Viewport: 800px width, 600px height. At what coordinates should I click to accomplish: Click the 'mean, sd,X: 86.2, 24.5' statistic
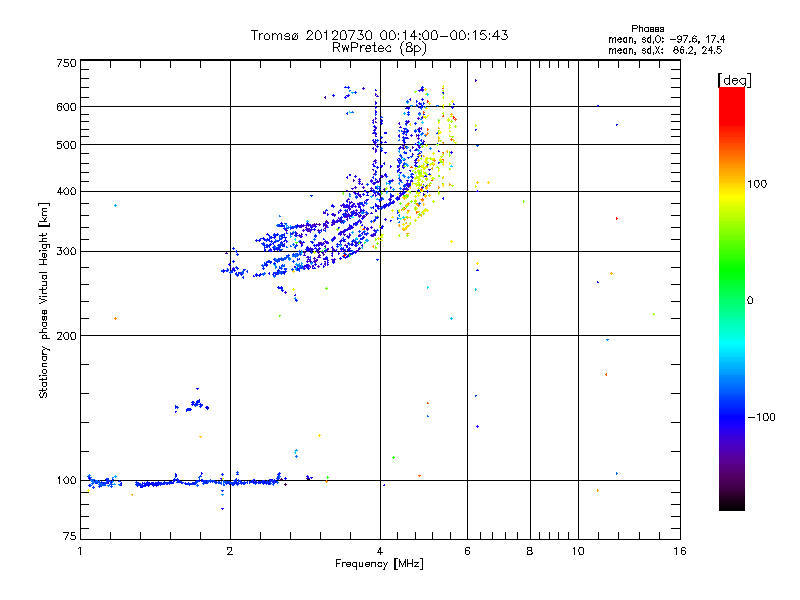[665, 50]
